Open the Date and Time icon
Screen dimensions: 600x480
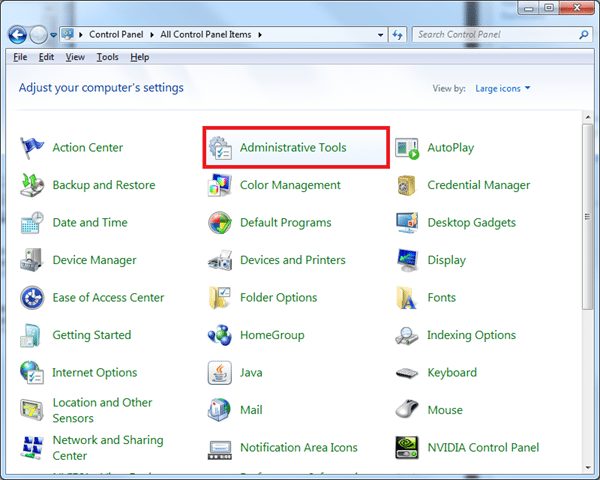32,223
